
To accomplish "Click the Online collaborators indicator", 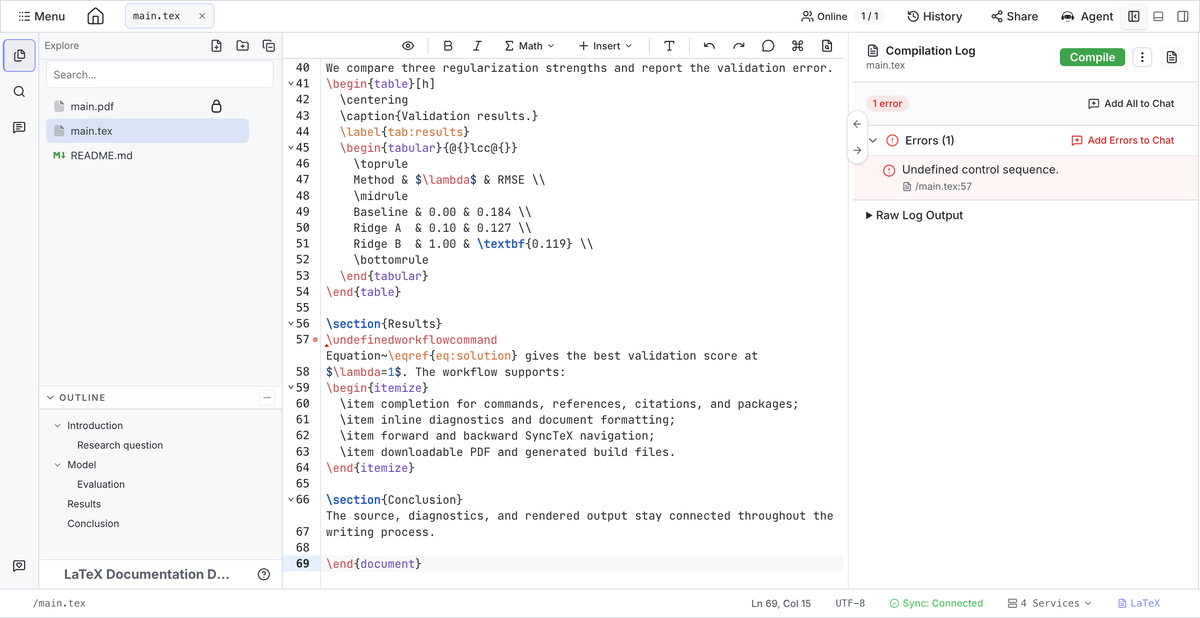I will click(824, 16).
